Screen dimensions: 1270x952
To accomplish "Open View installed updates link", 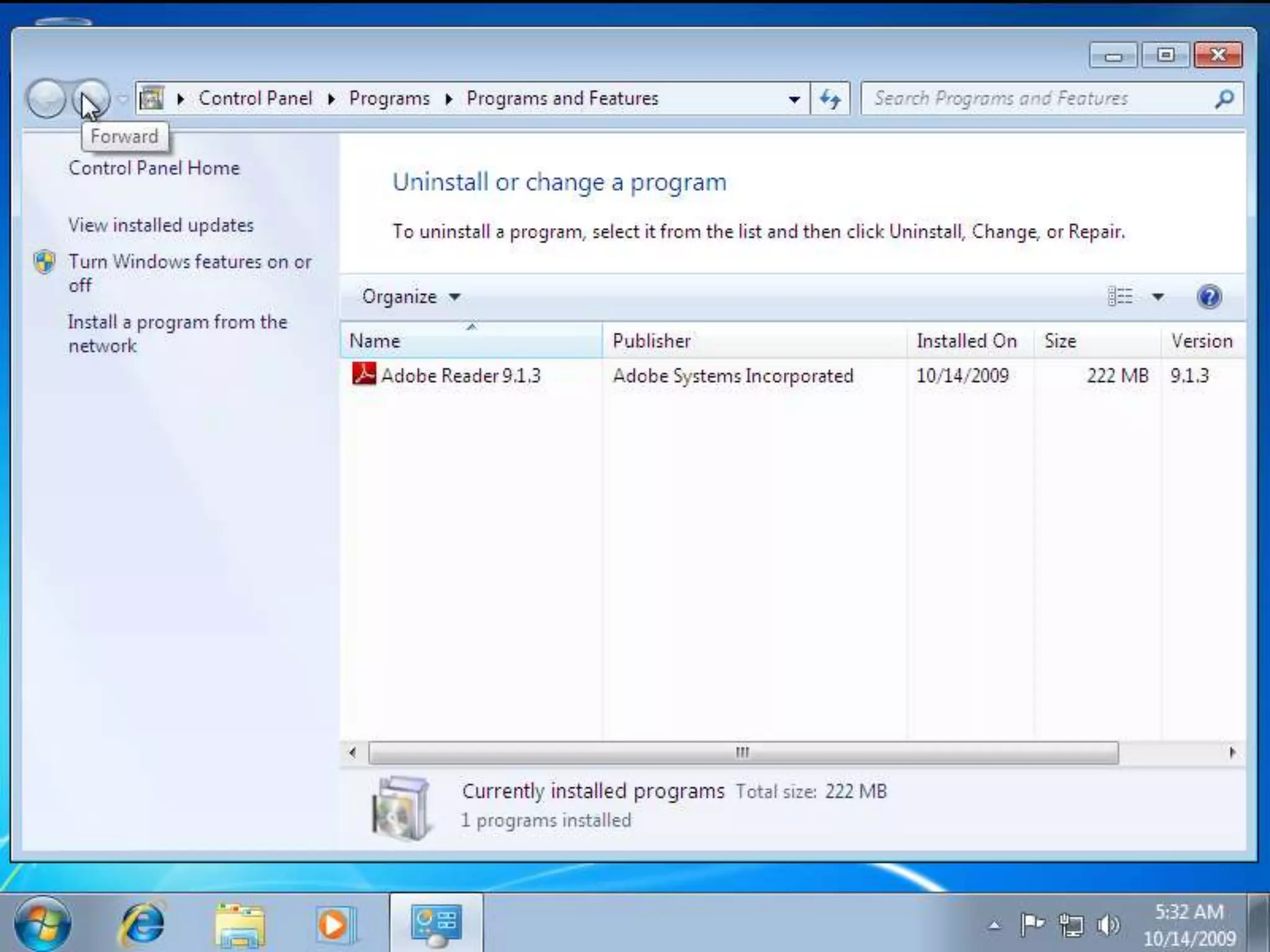I will click(x=161, y=225).
